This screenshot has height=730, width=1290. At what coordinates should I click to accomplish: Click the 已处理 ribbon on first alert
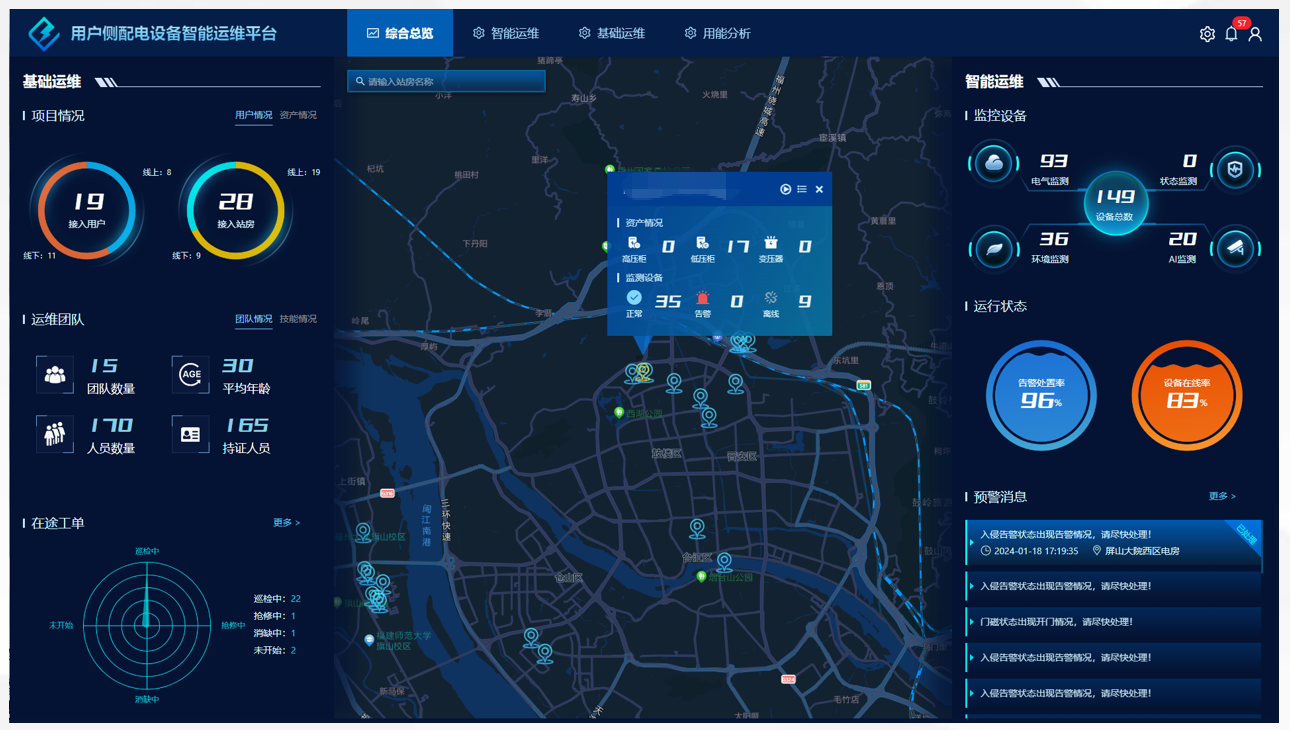click(1245, 536)
